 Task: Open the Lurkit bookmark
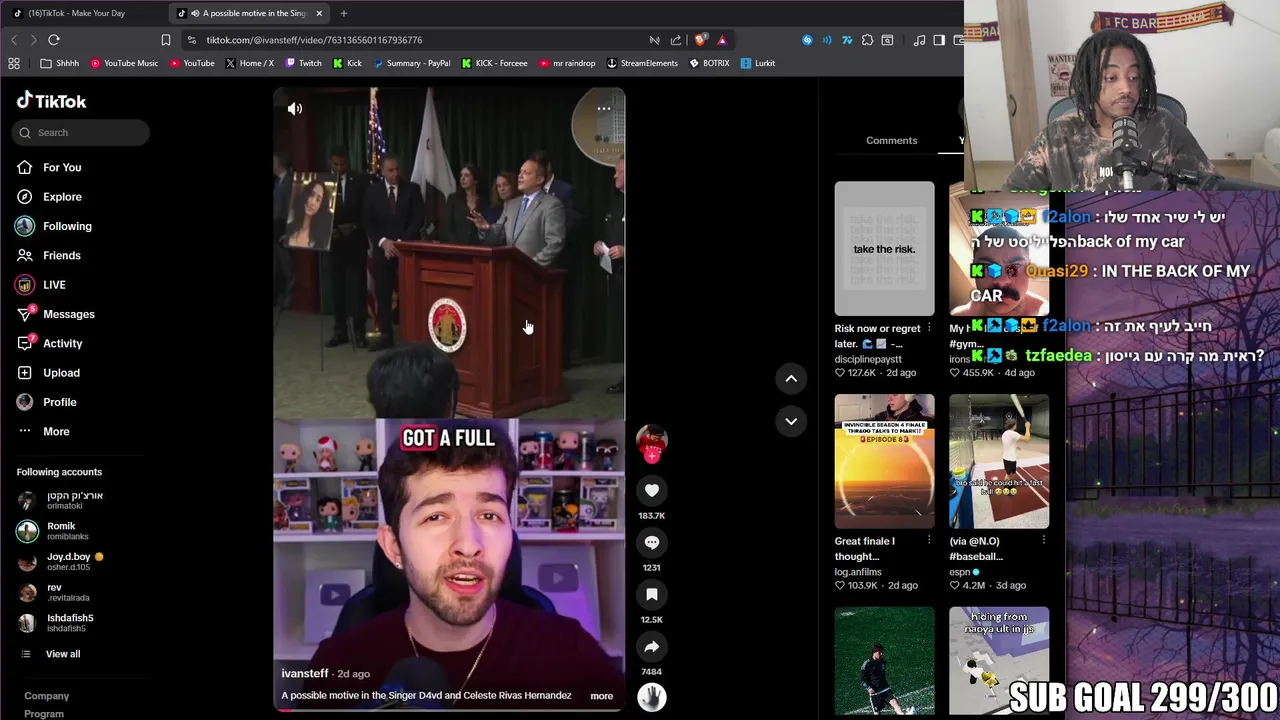tap(758, 63)
